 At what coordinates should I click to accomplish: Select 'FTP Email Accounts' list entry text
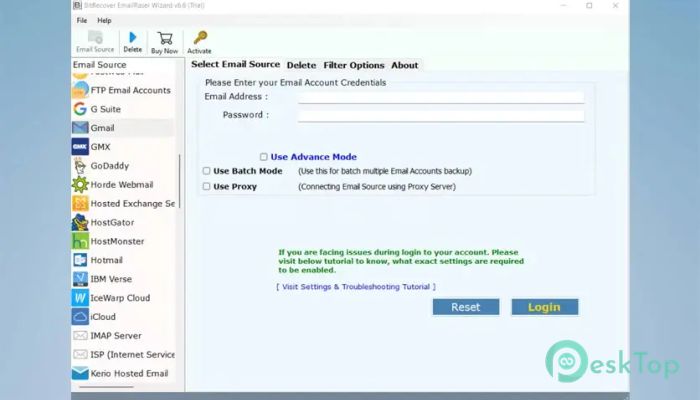pos(130,90)
